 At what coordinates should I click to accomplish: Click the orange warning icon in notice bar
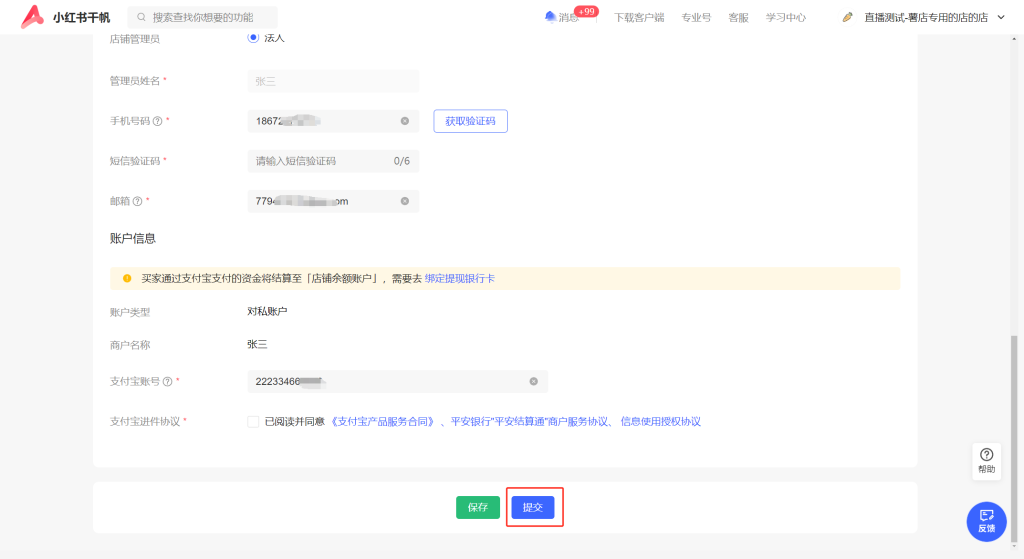(x=127, y=278)
